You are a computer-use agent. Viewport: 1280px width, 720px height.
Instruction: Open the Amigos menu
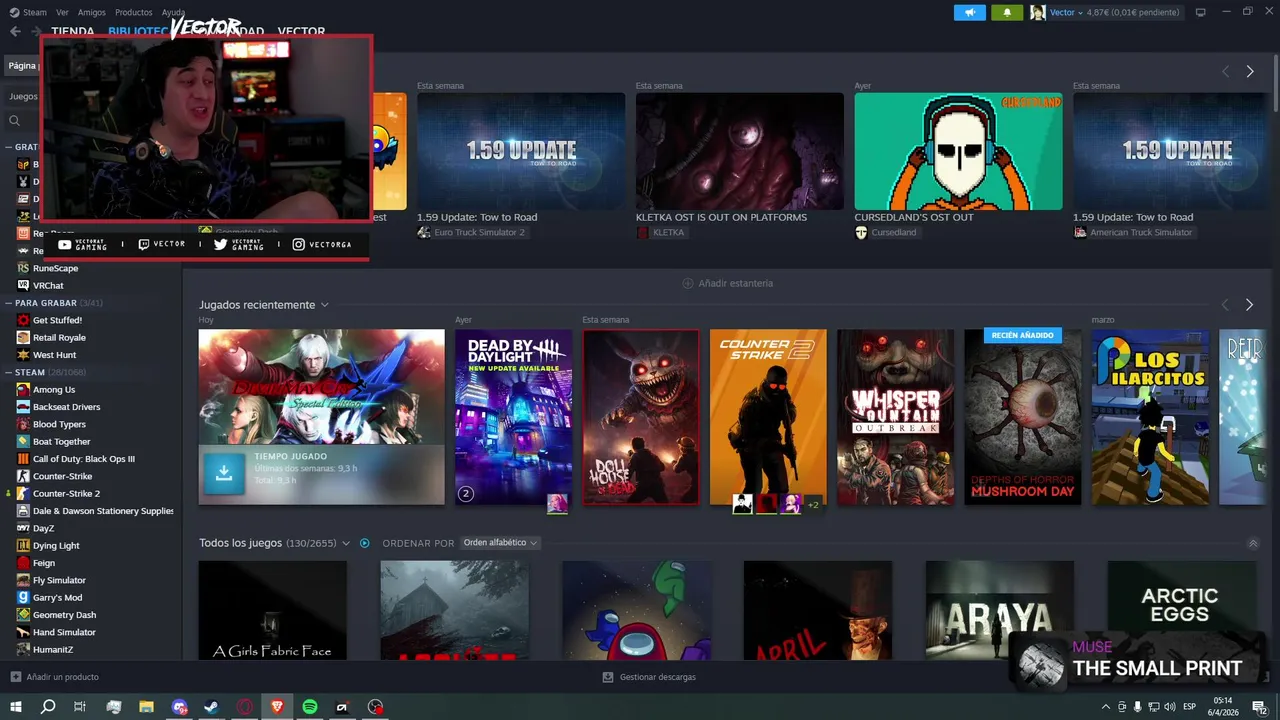tap(92, 12)
